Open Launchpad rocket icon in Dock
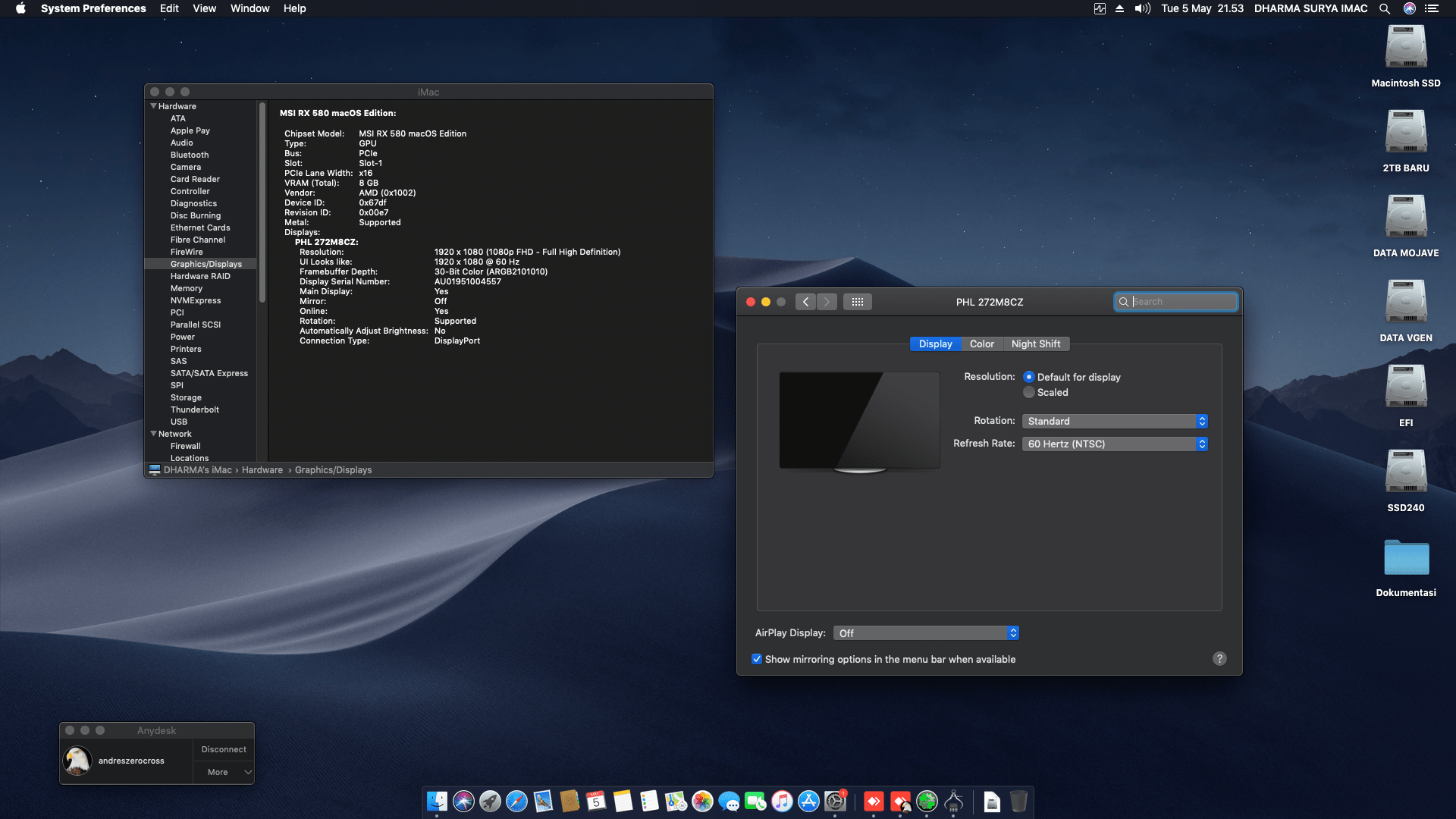Screen dimensions: 1456x819 [x=490, y=801]
